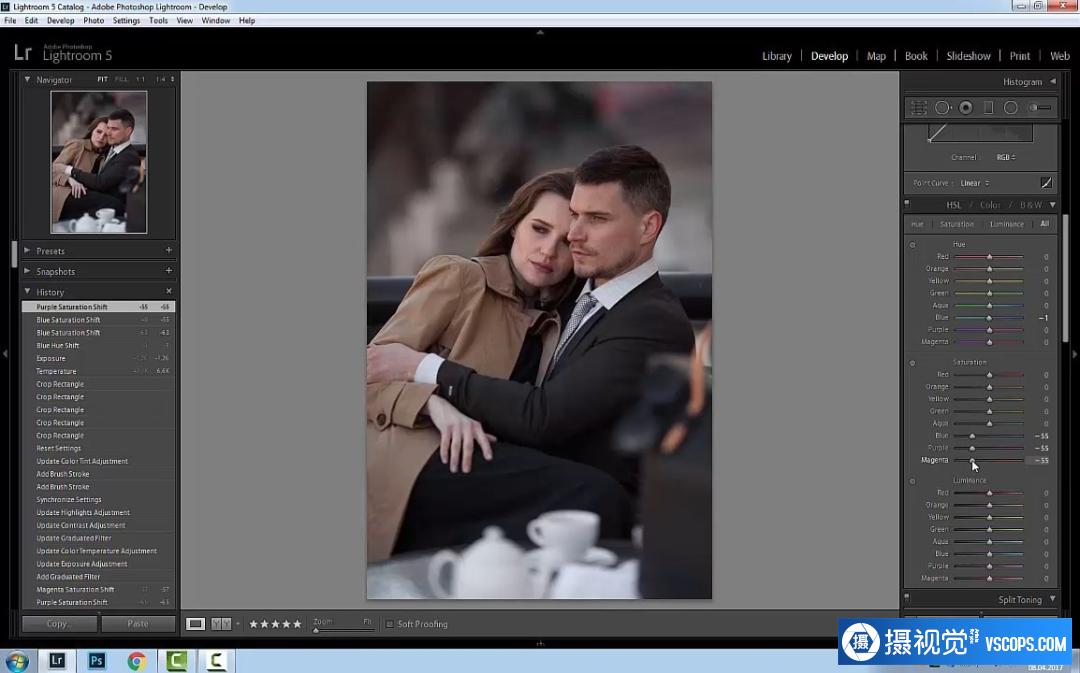Set Navigator zoom to FILL
This screenshot has height=673, width=1080.
[x=122, y=79]
